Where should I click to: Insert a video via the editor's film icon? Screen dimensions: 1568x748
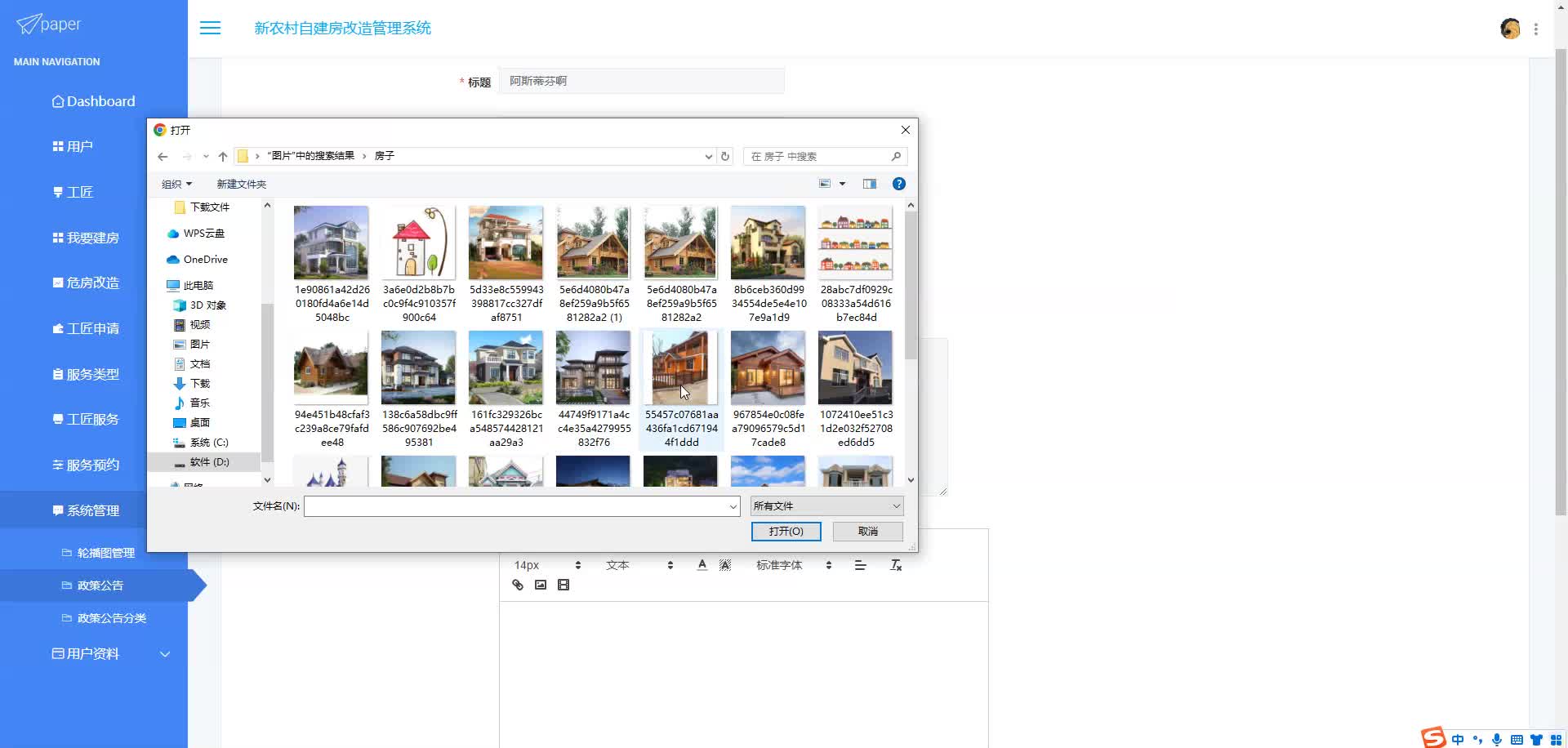pyautogui.click(x=563, y=585)
